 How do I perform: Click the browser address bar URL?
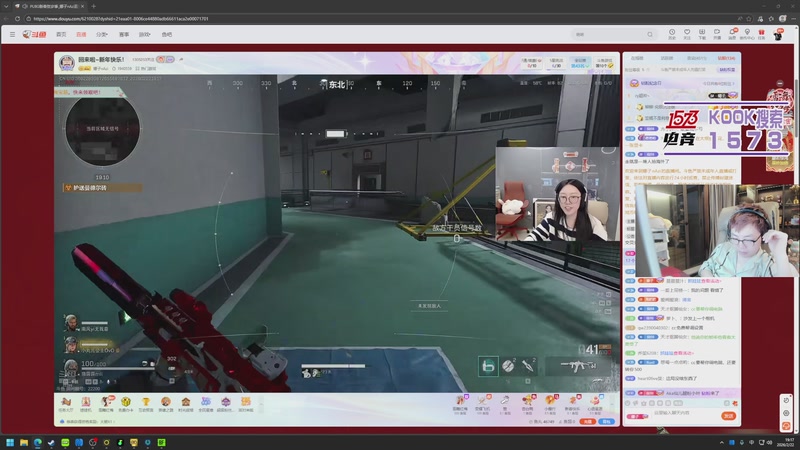pos(121,19)
